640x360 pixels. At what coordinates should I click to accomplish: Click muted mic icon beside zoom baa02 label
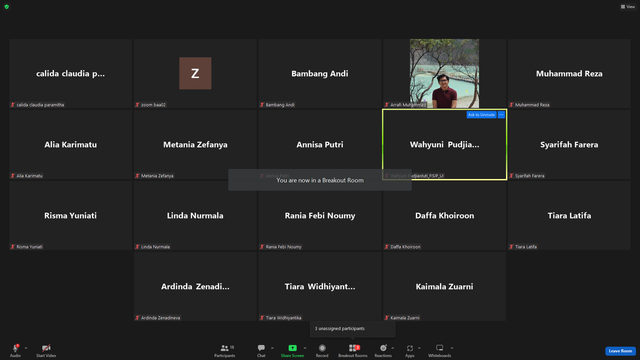tap(138, 105)
